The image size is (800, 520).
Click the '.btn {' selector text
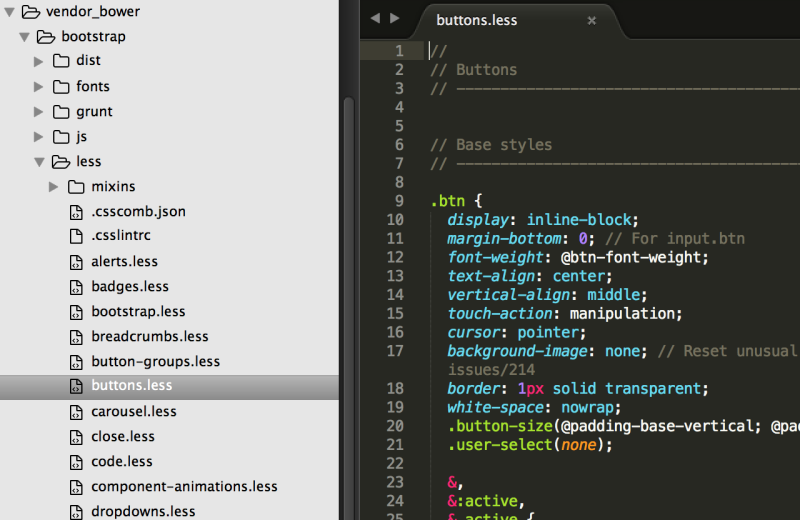point(456,201)
